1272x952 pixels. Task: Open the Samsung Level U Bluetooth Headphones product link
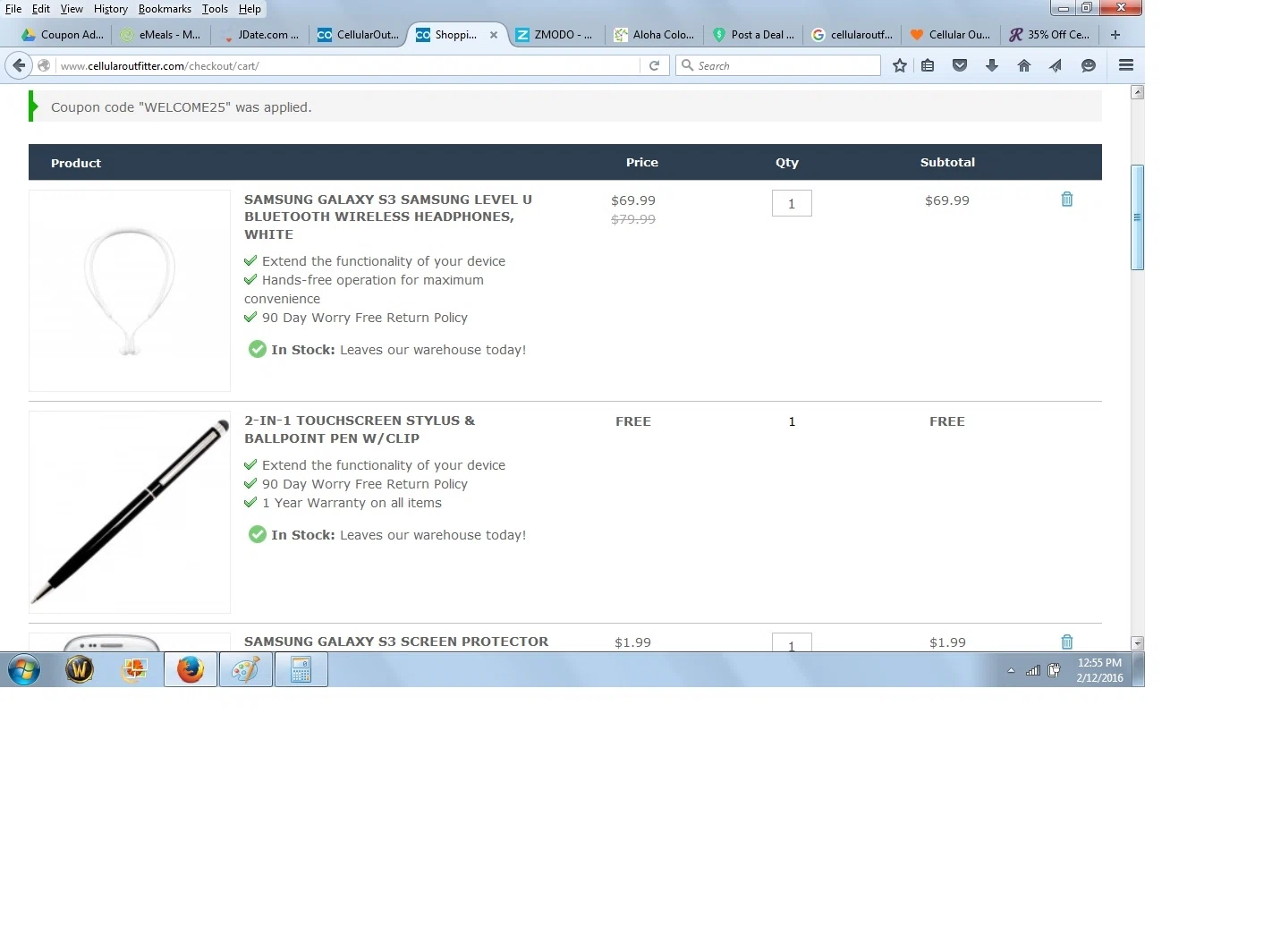click(388, 217)
